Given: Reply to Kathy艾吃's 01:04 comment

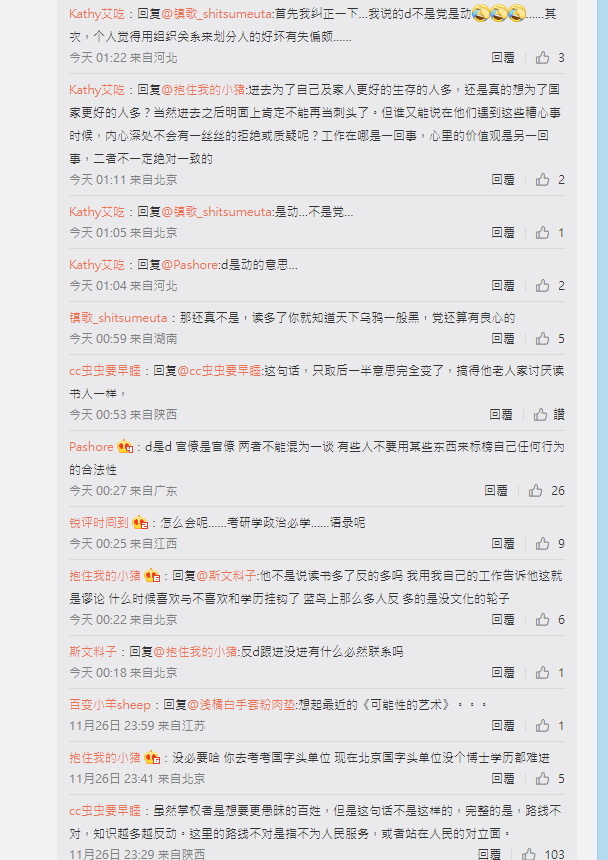Looking at the screenshot, I should coord(503,285).
